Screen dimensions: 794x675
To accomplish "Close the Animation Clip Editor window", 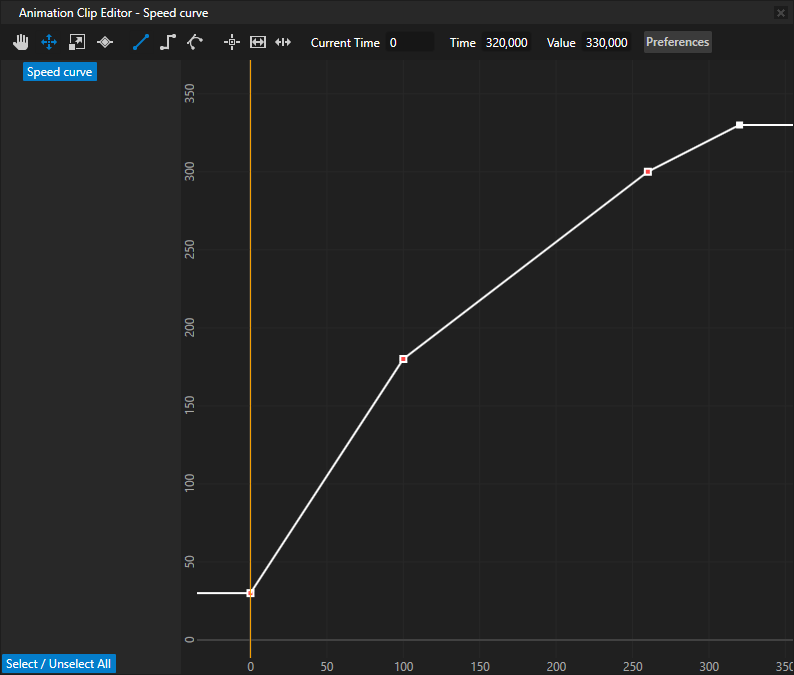I will point(781,13).
